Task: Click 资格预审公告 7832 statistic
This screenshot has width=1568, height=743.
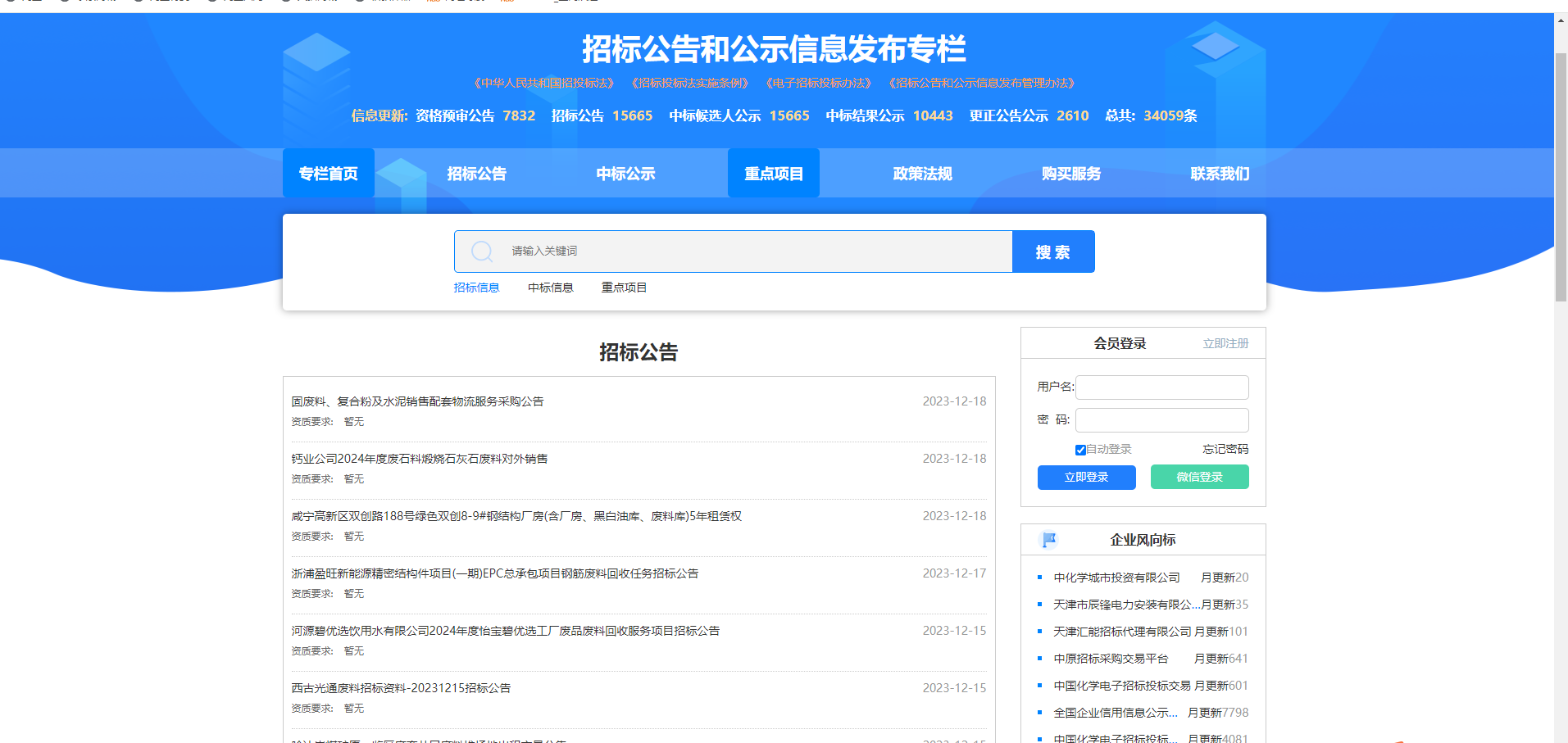Action: click(475, 116)
